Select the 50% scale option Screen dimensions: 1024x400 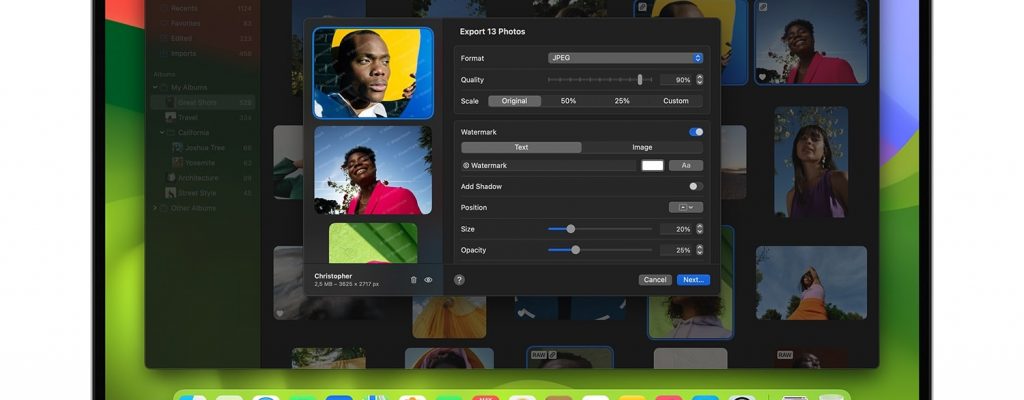tap(568, 101)
